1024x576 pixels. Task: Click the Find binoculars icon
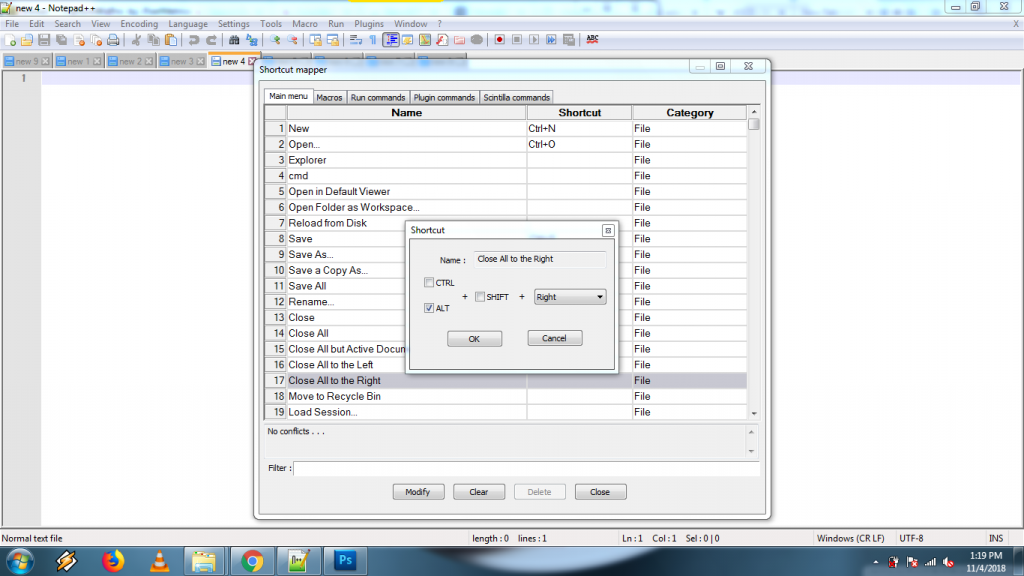pos(234,40)
